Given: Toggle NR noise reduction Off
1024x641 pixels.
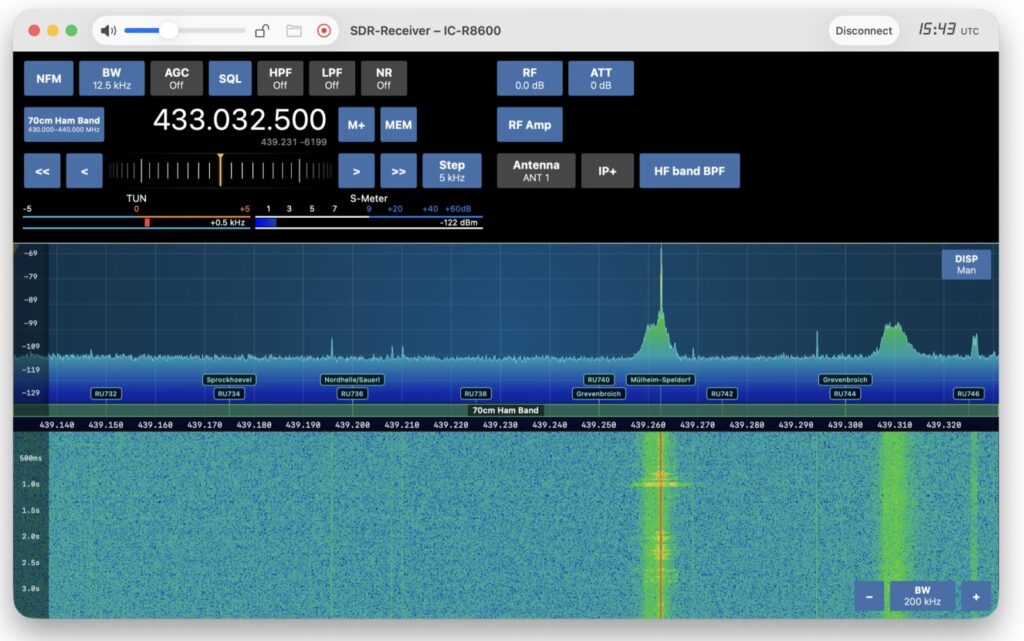Looking at the screenshot, I should click(384, 78).
